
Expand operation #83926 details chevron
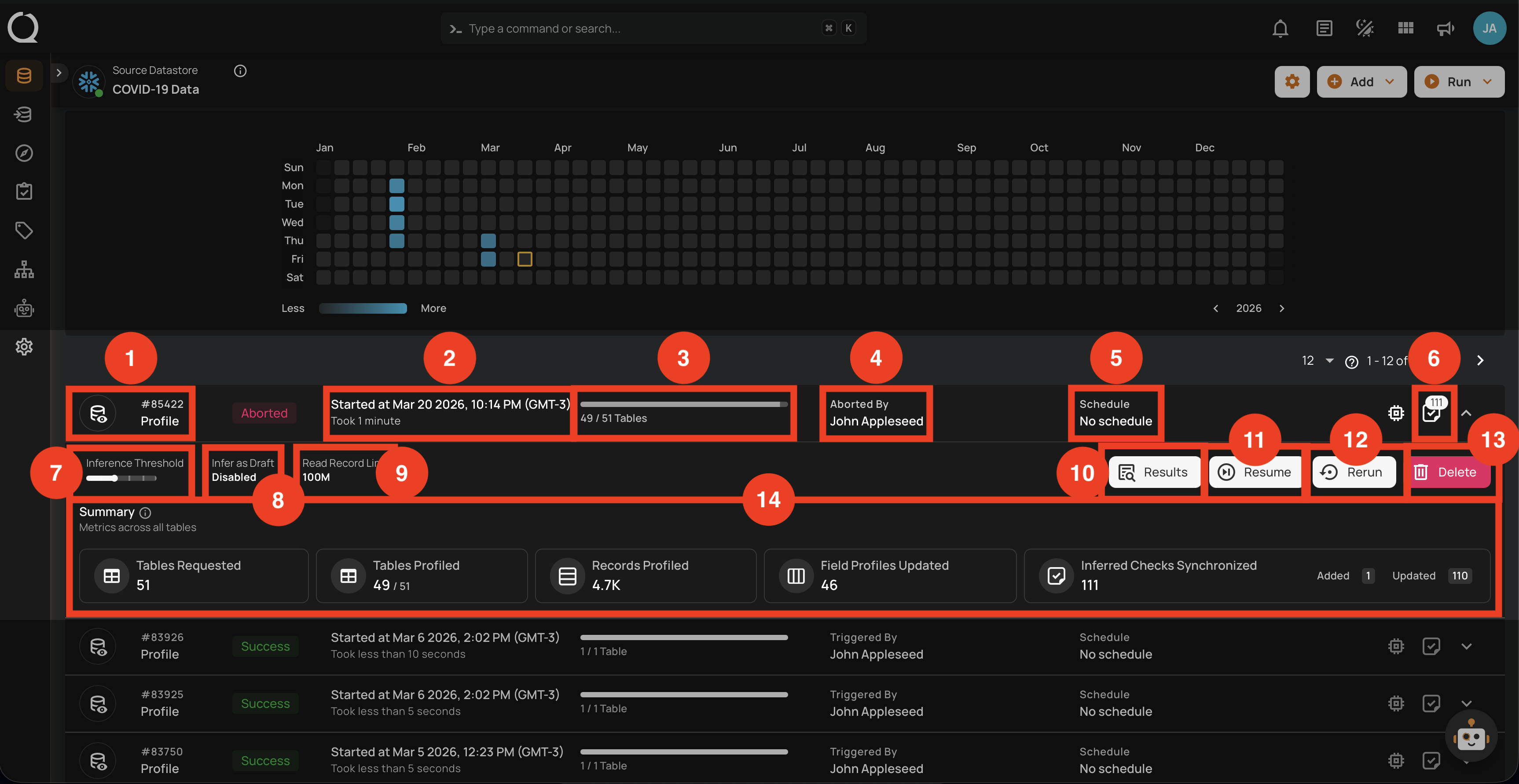pos(1467,646)
